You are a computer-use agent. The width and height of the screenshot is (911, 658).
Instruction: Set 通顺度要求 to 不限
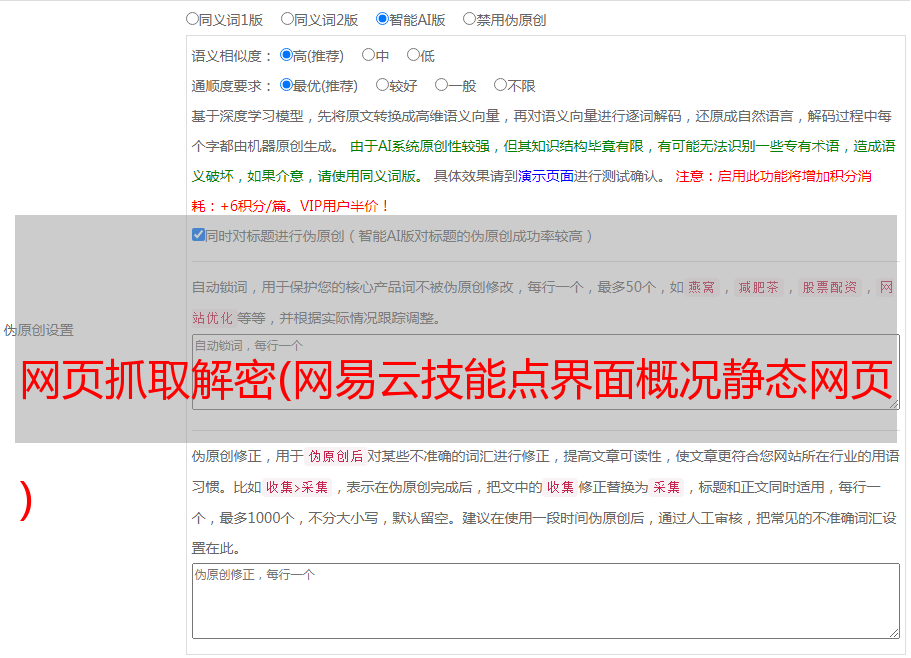pyautogui.click(x=500, y=85)
